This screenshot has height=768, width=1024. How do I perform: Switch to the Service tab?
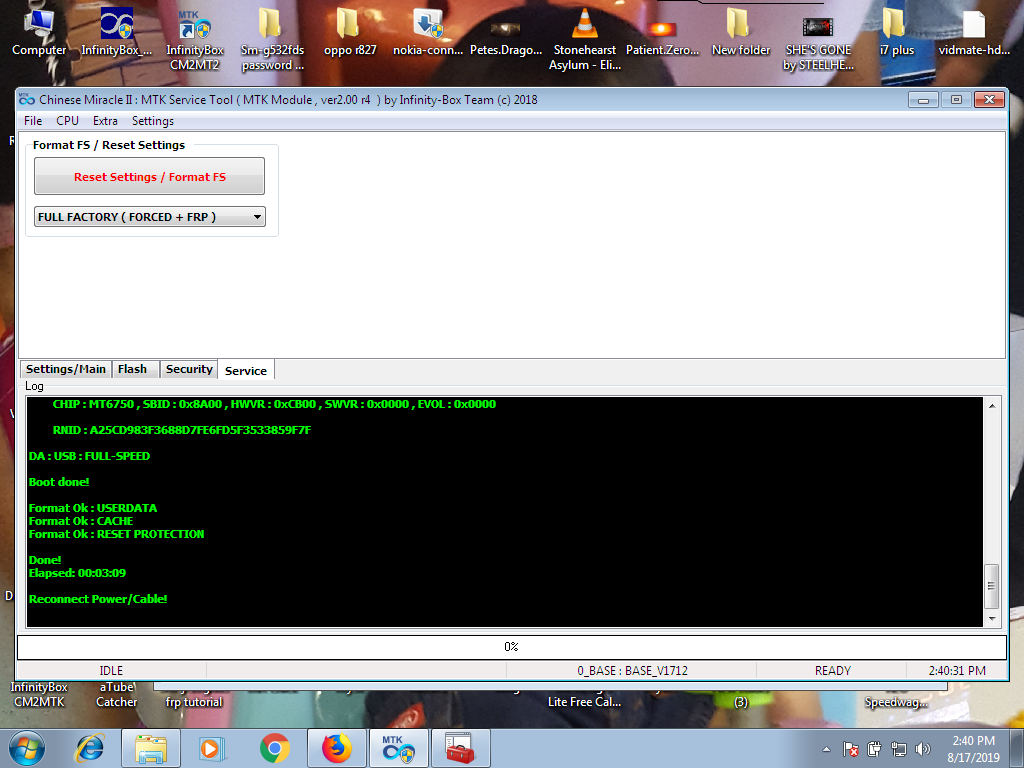(x=246, y=370)
